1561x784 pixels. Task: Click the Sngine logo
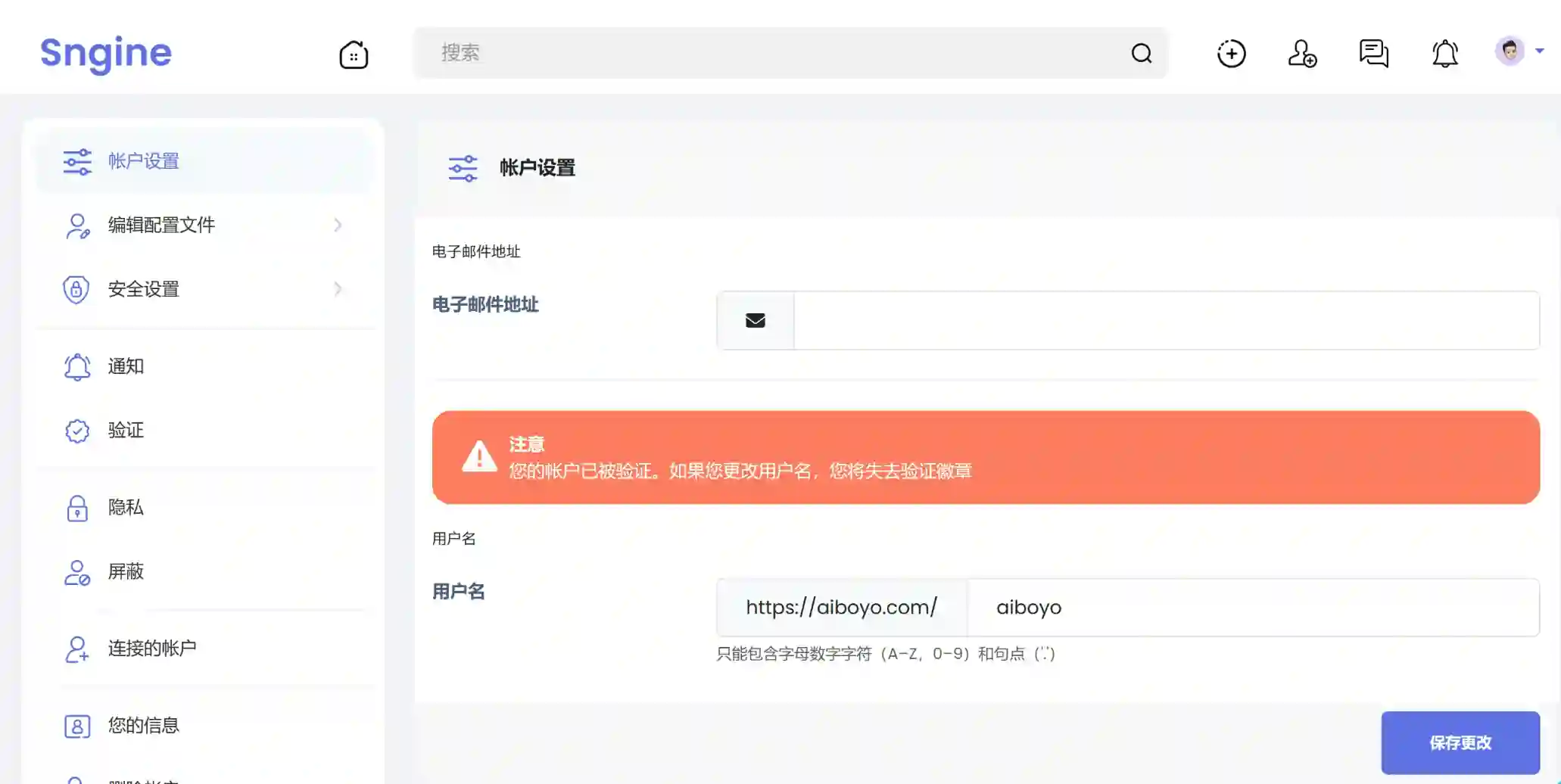106,53
